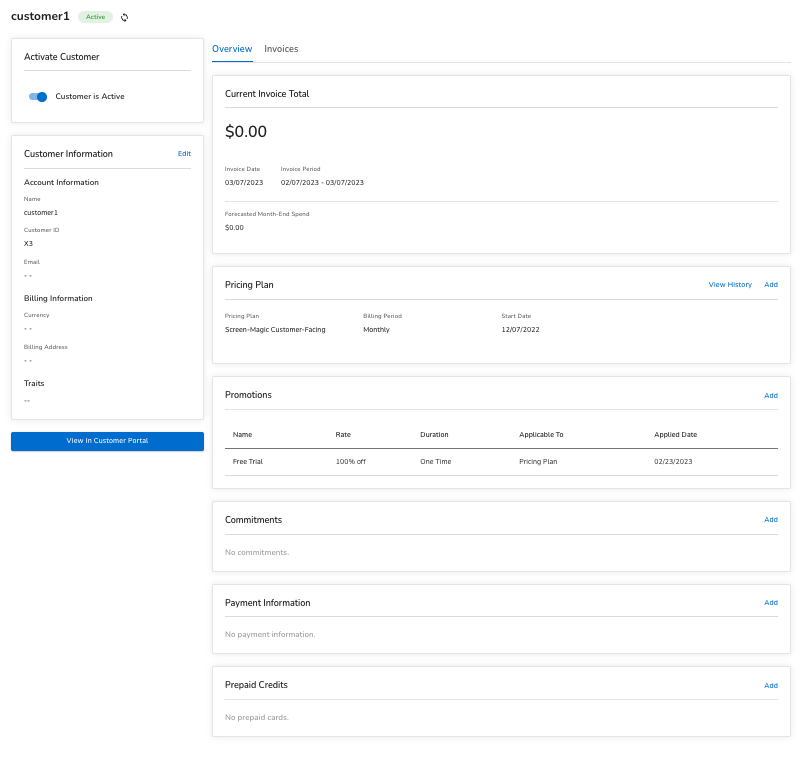Screen dimensions: 810x760
Task: Click the $0.00 current invoice total
Action: [246, 132]
